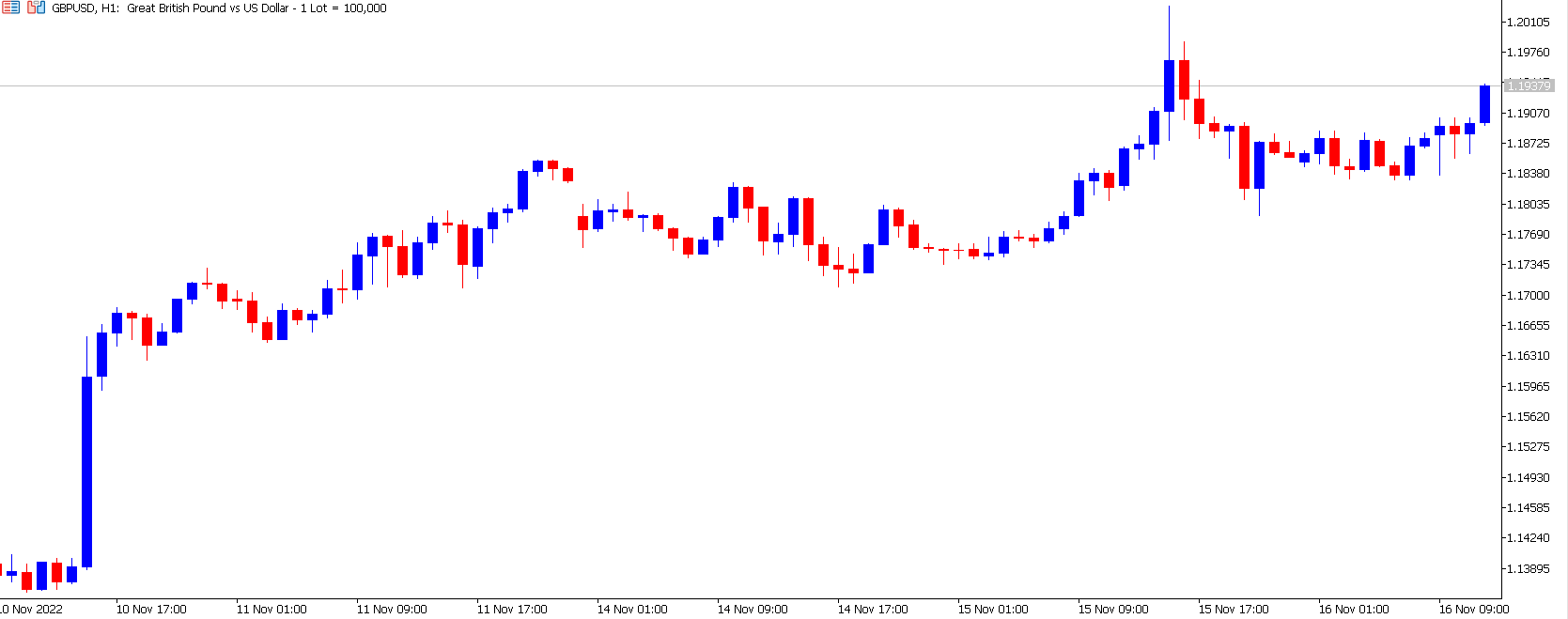
Task: Click the 1.15620 price axis label
Action: tap(1528, 416)
